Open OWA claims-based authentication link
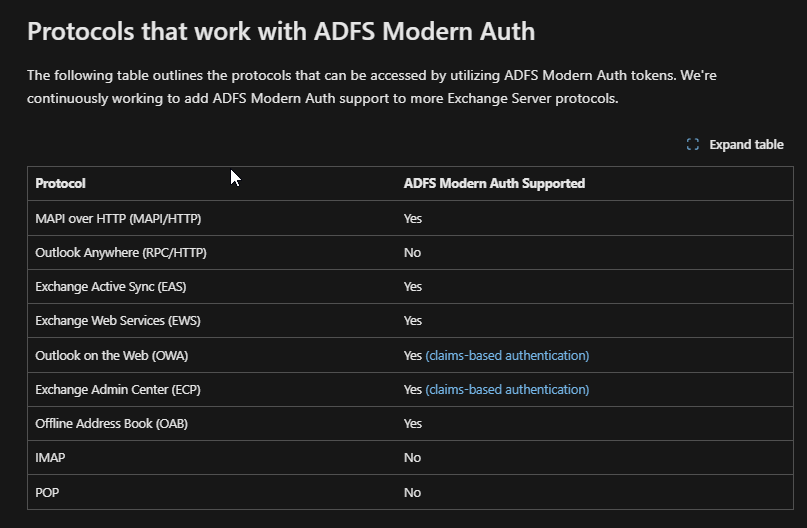Screen dimensions: 807x528 507,356
